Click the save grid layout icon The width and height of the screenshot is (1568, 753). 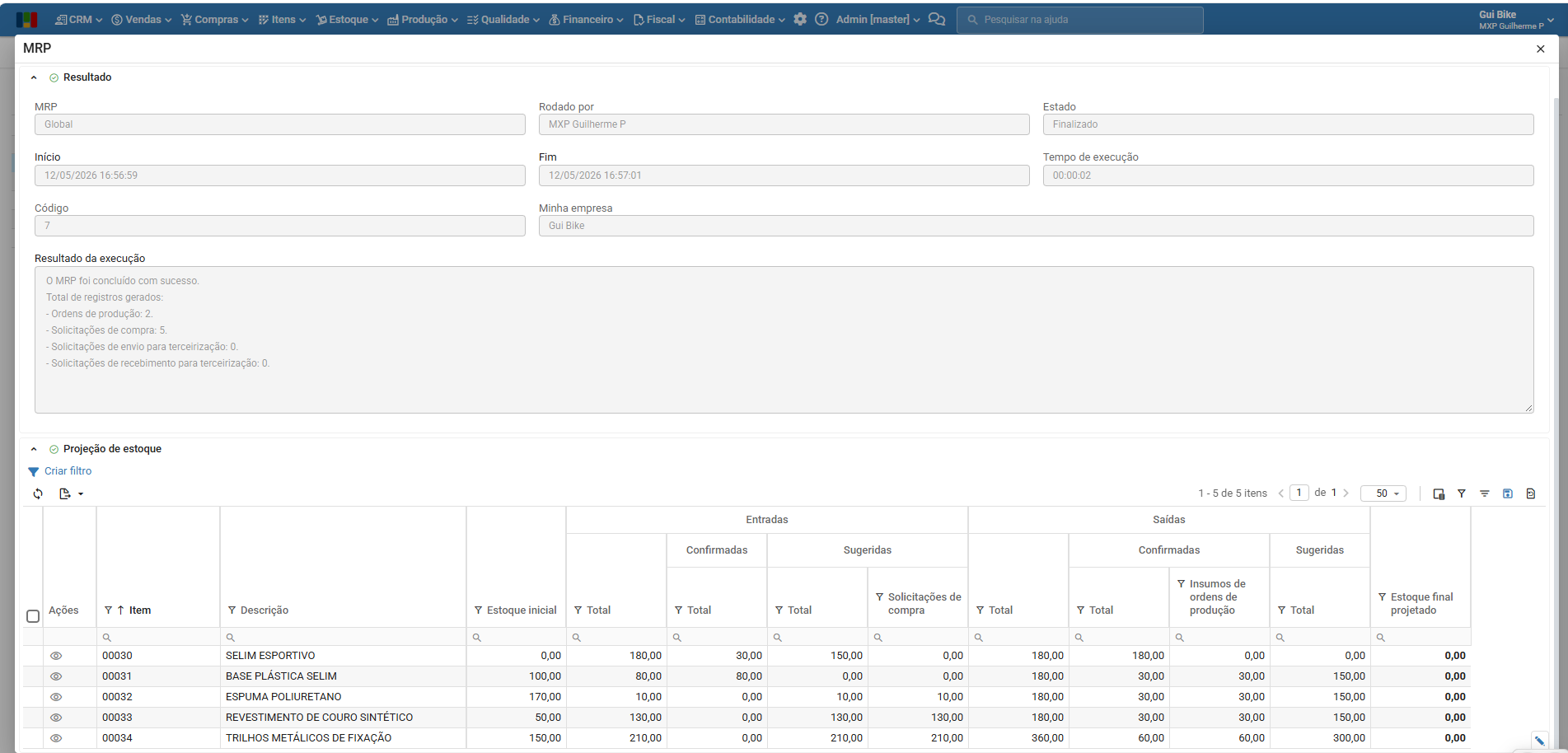tap(1508, 493)
